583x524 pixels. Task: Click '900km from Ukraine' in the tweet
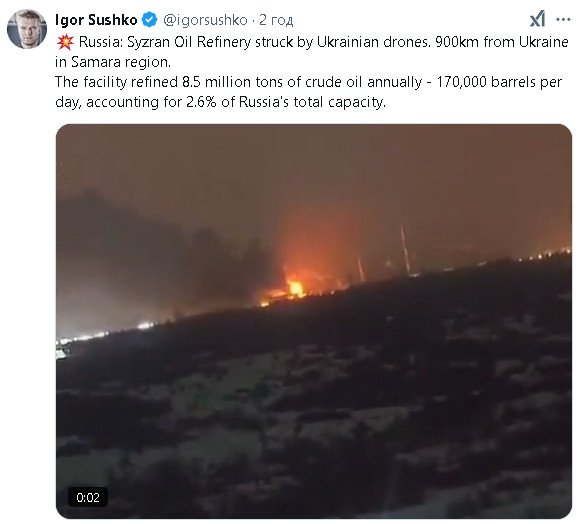click(x=502, y=42)
